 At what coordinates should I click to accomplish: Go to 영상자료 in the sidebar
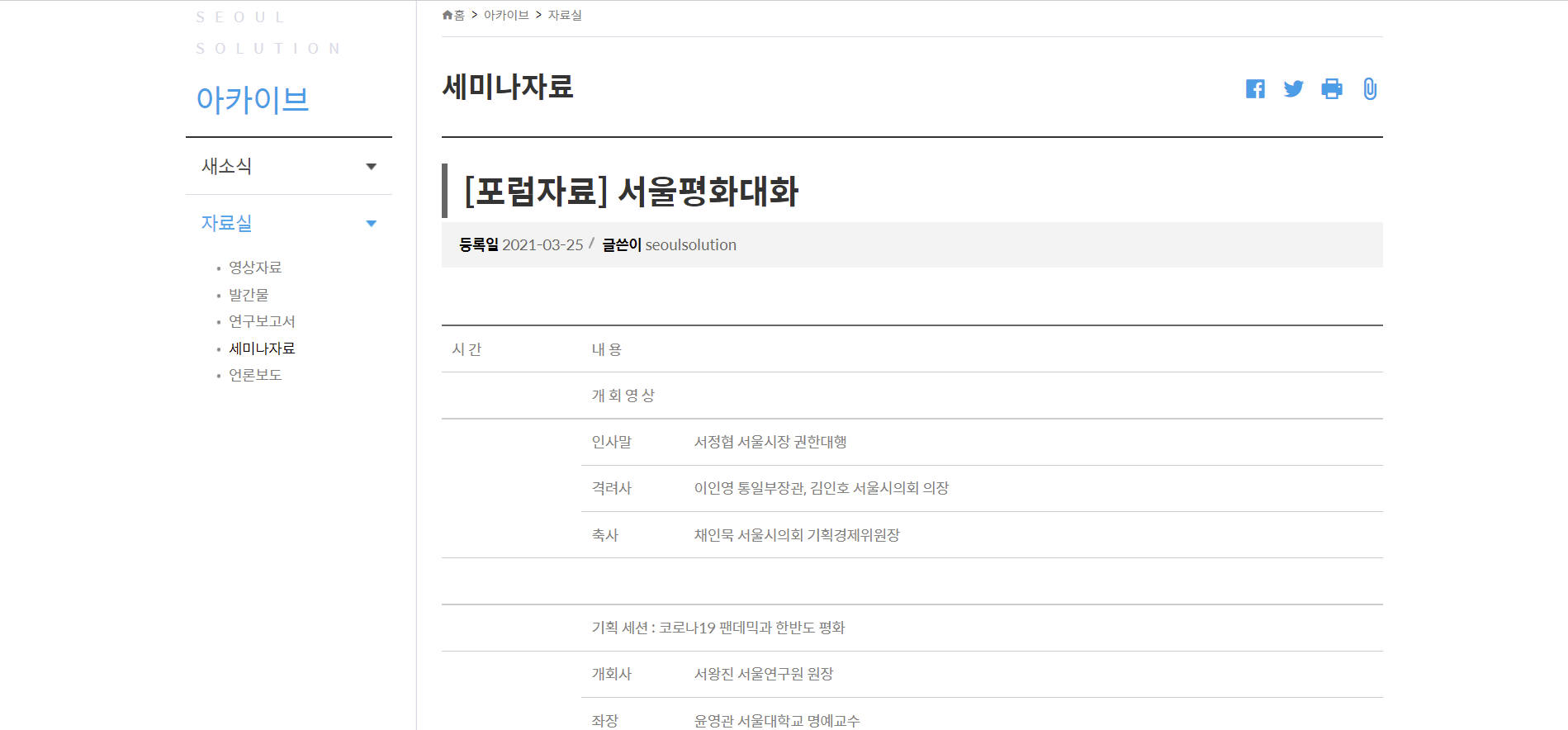[255, 268]
